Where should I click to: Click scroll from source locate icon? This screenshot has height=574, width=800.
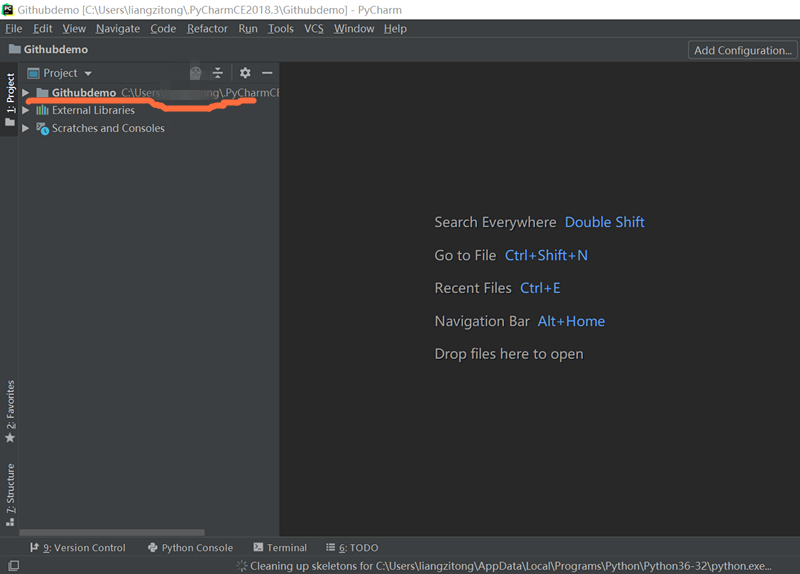[195, 73]
